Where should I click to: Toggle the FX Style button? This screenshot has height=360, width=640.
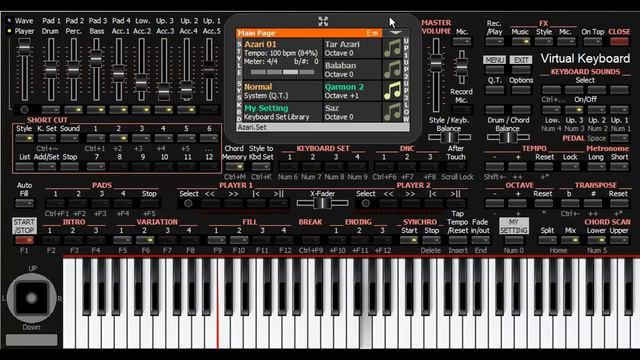click(x=544, y=41)
